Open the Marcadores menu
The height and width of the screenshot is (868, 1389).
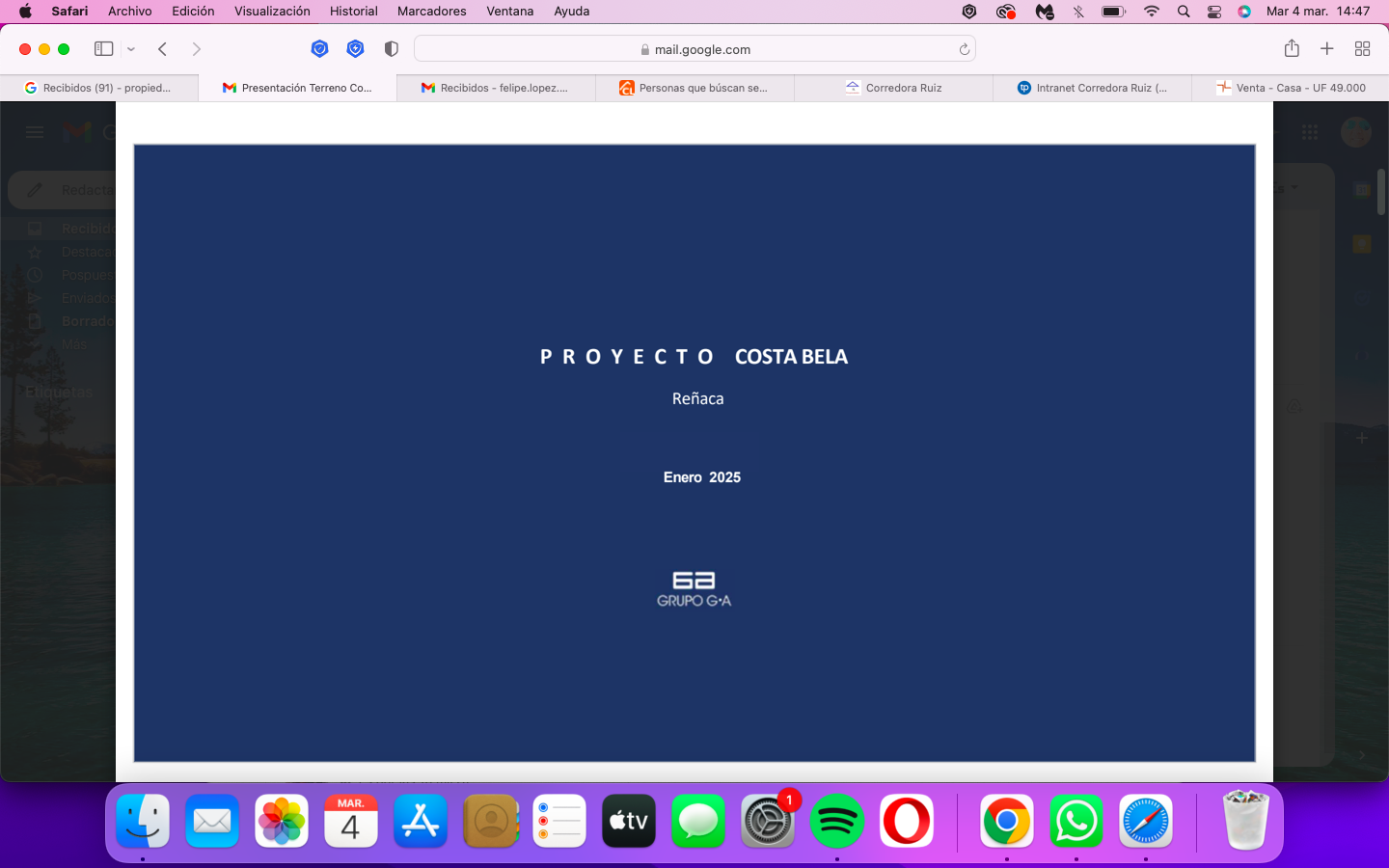click(432, 12)
